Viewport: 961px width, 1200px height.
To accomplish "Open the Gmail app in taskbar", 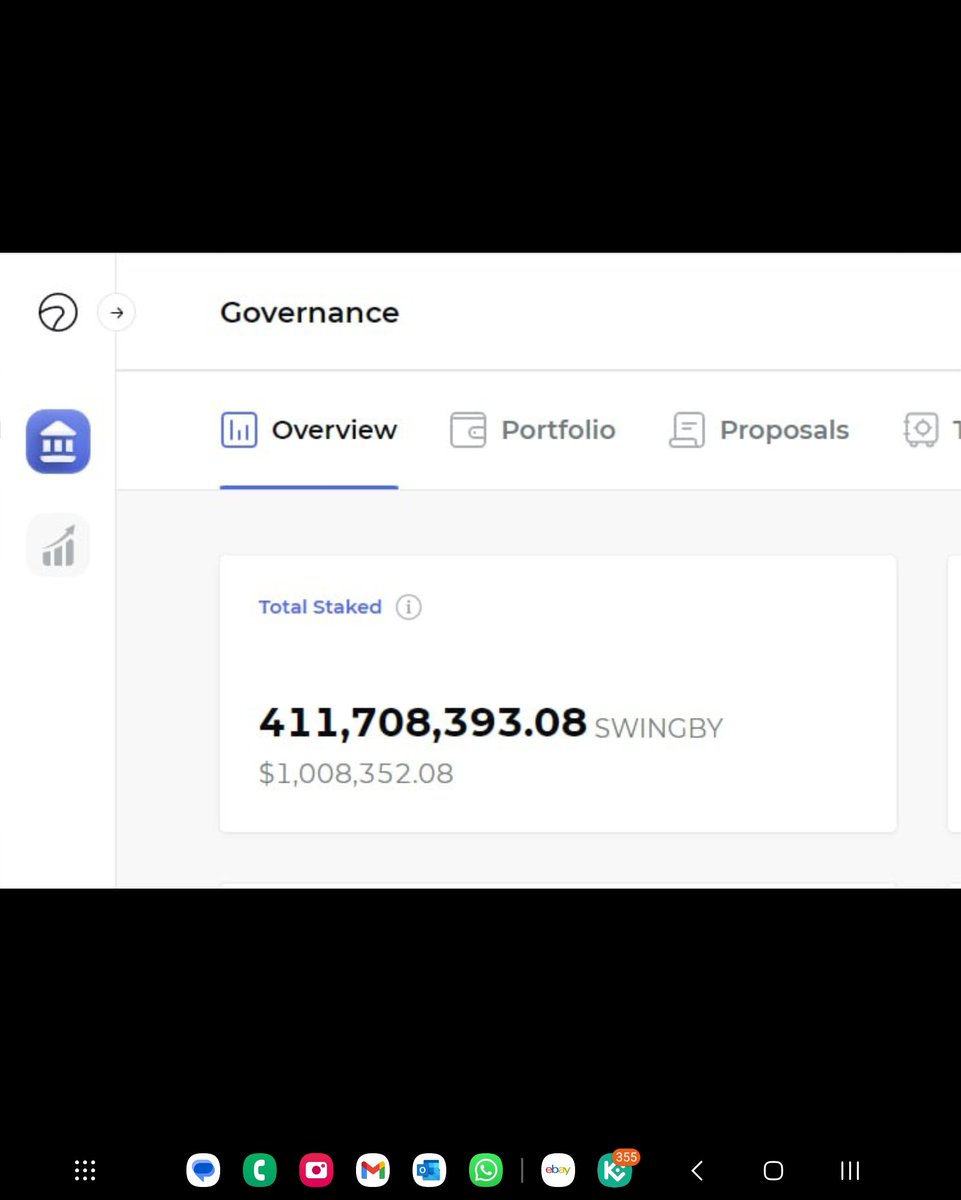I will [373, 1170].
